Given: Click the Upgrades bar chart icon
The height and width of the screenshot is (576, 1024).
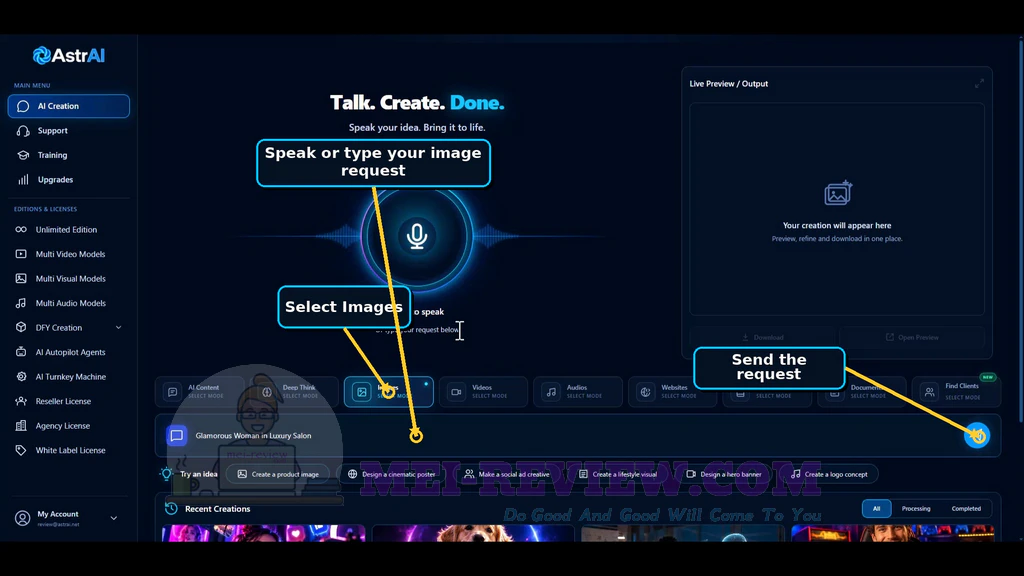Looking at the screenshot, I should coord(23,180).
